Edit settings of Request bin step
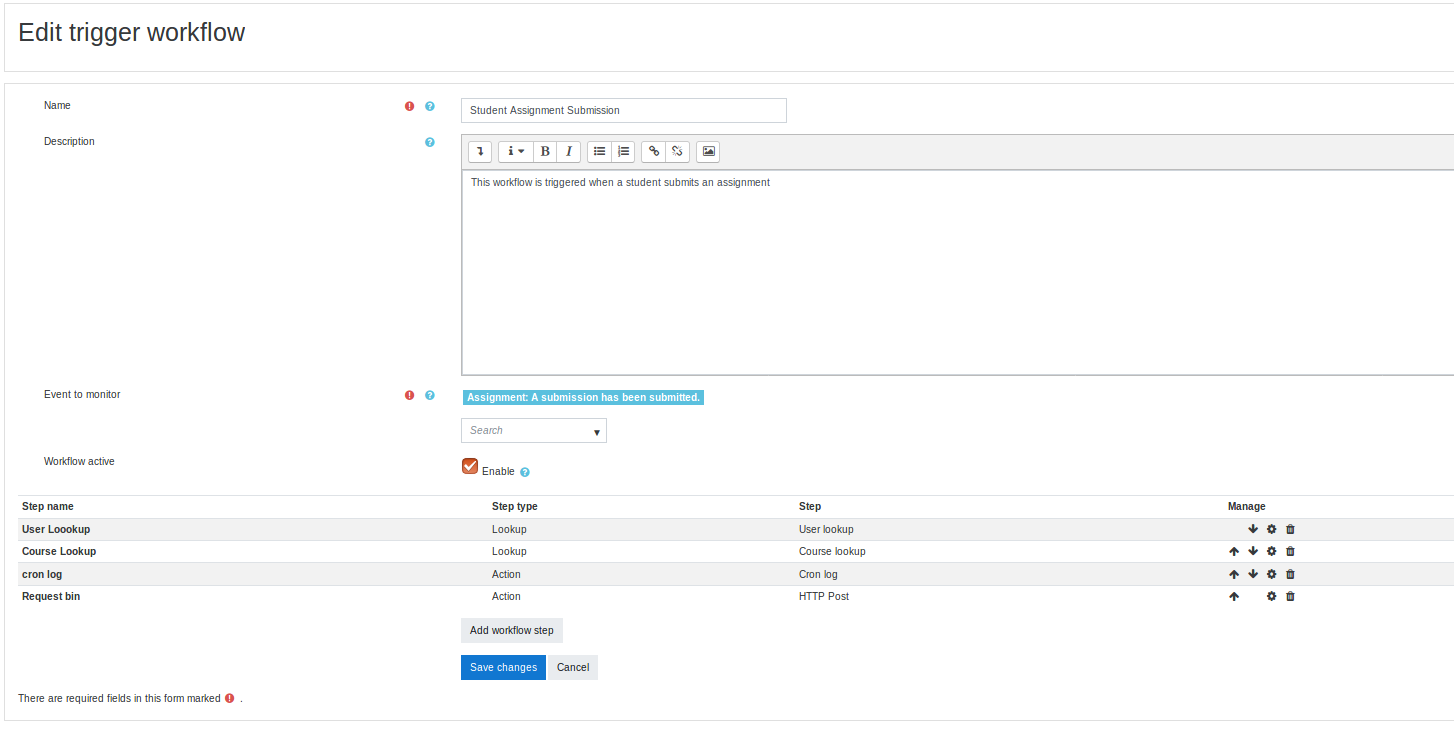The width and height of the screenshot is (1454, 746). click(x=1271, y=596)
